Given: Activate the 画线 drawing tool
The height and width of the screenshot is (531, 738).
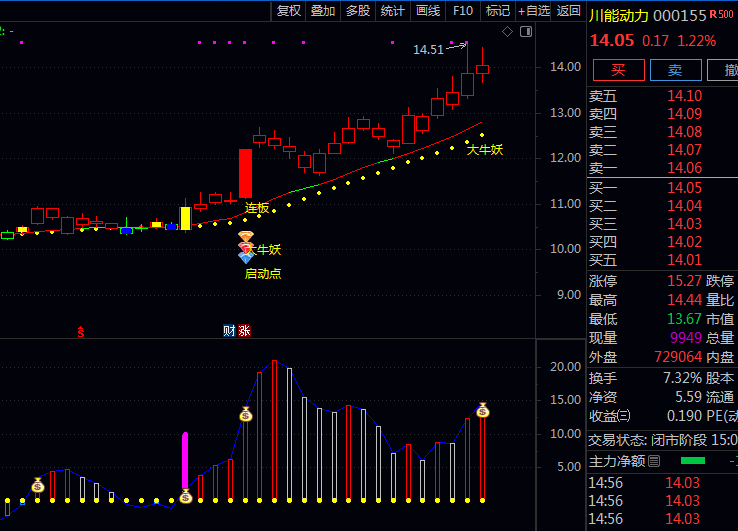Looking at the screenshot, I should click(428, 11).
